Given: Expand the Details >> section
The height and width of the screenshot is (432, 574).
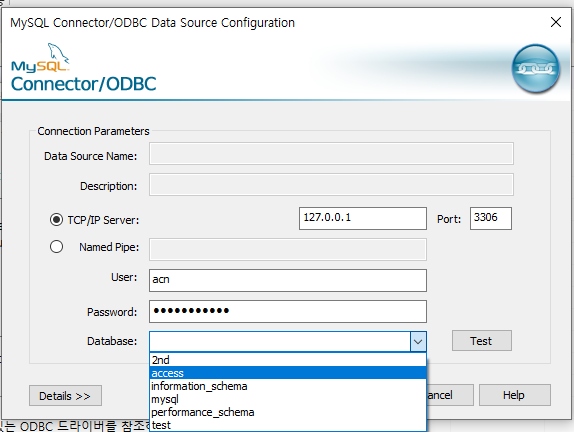Looking at the screenshot, I should (x=66, y=396).
